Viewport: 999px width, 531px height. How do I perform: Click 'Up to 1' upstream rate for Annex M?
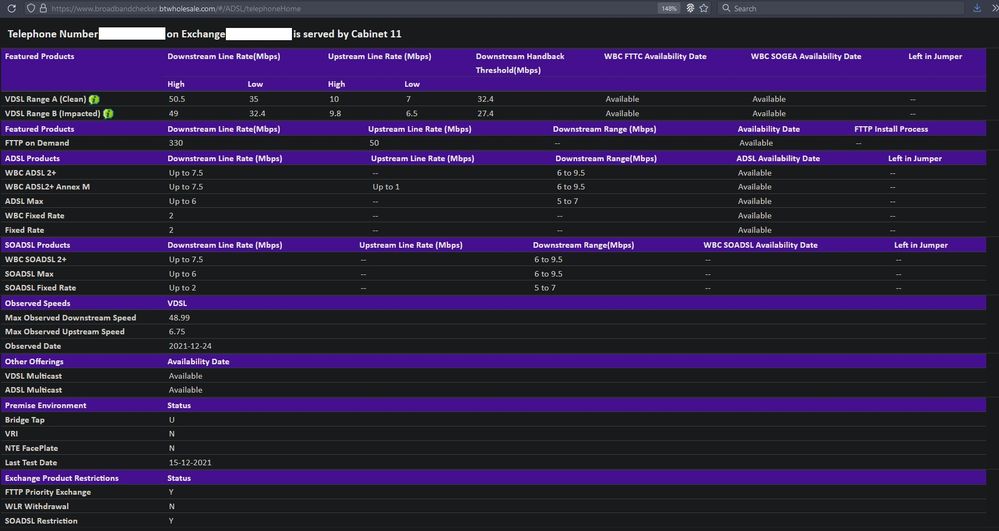click(386, 187)
